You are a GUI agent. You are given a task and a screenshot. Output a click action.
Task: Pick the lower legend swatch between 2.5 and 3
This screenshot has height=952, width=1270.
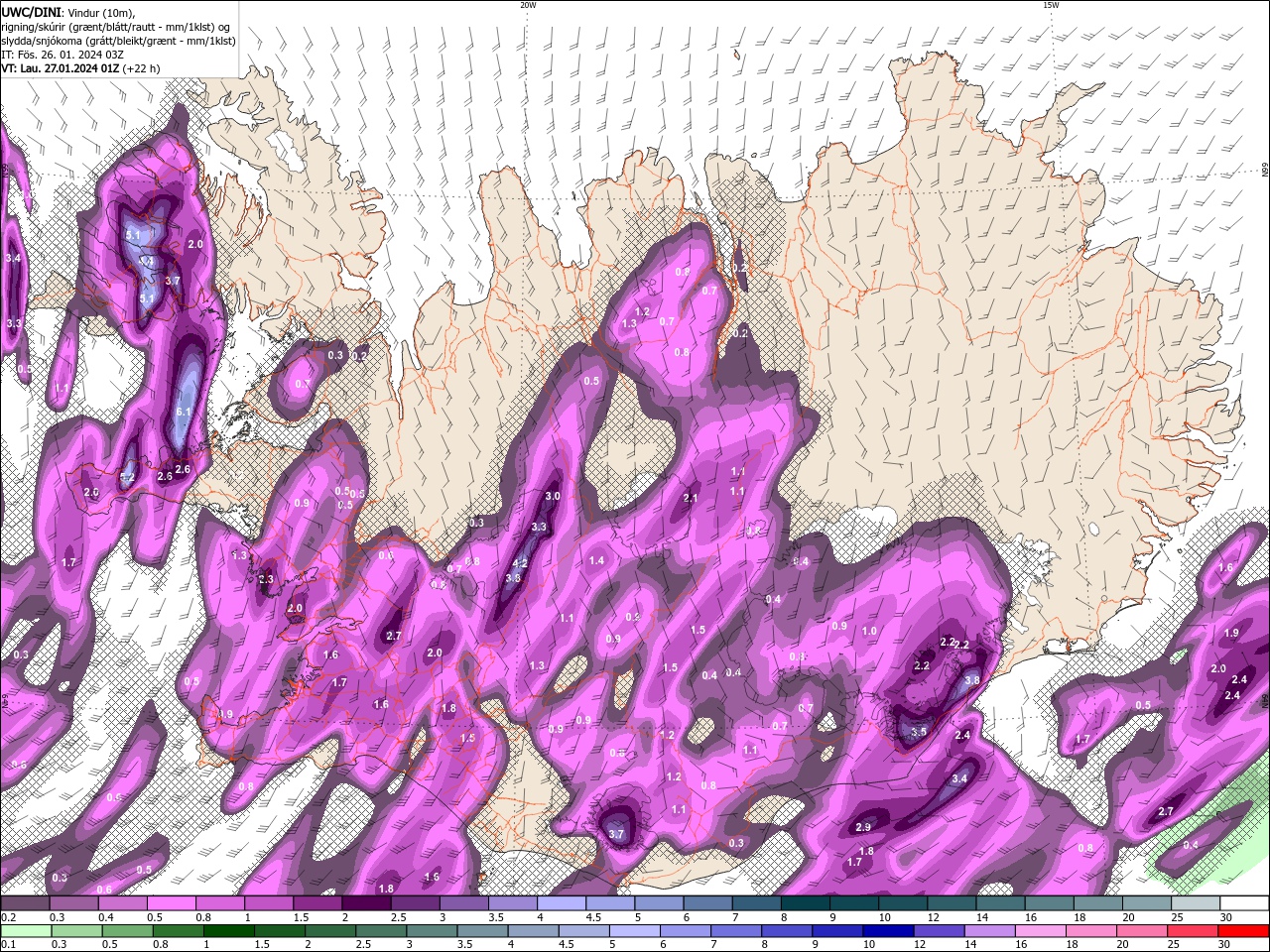pyautogui.click(x=381, y=931)
